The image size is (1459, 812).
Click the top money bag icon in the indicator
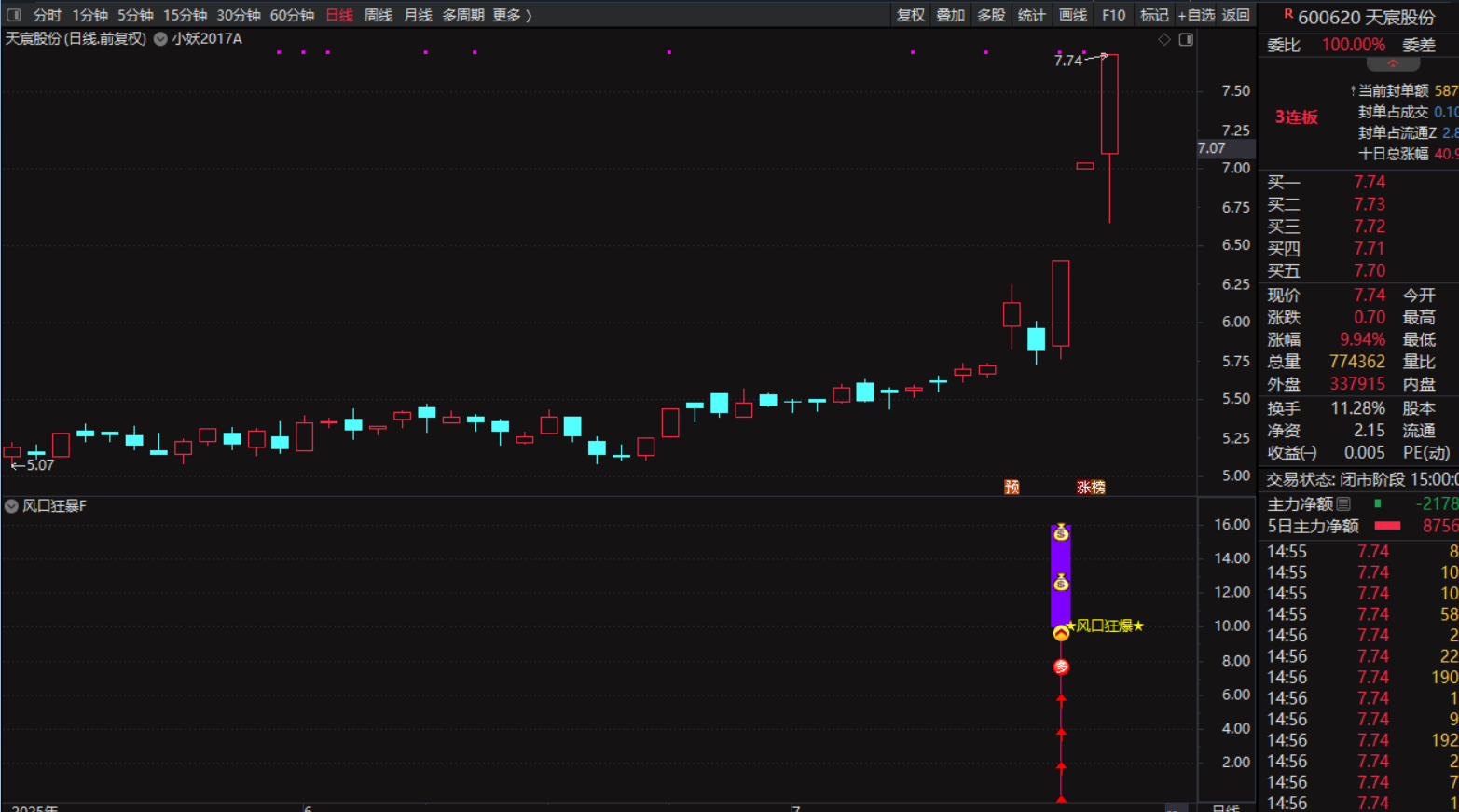1061,532
